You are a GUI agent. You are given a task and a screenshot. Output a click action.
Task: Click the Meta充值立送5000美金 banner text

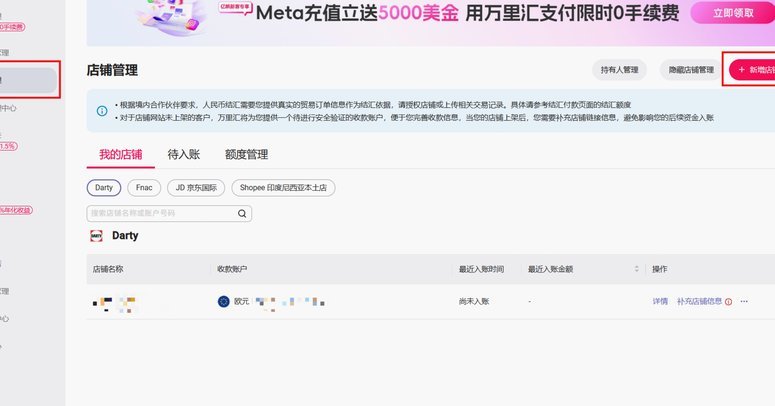[x=357, y=13]
